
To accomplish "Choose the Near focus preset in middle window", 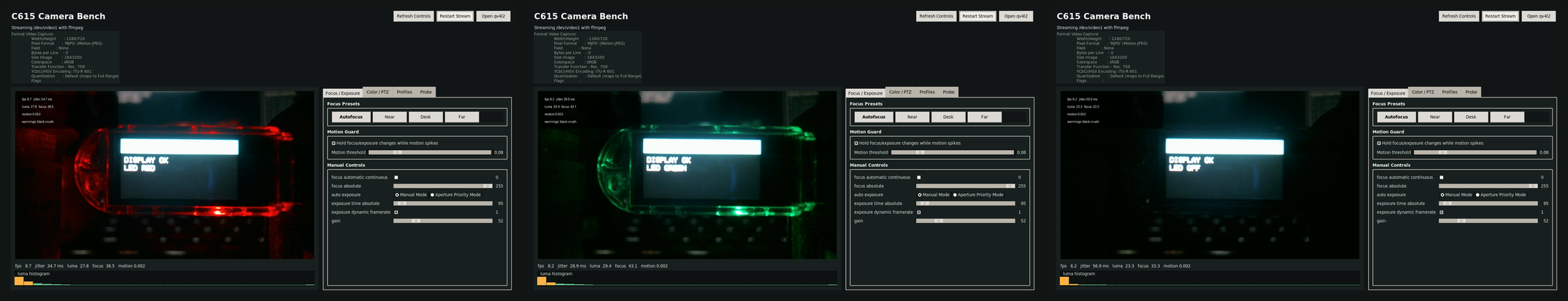I will click(x=912, y=117).
